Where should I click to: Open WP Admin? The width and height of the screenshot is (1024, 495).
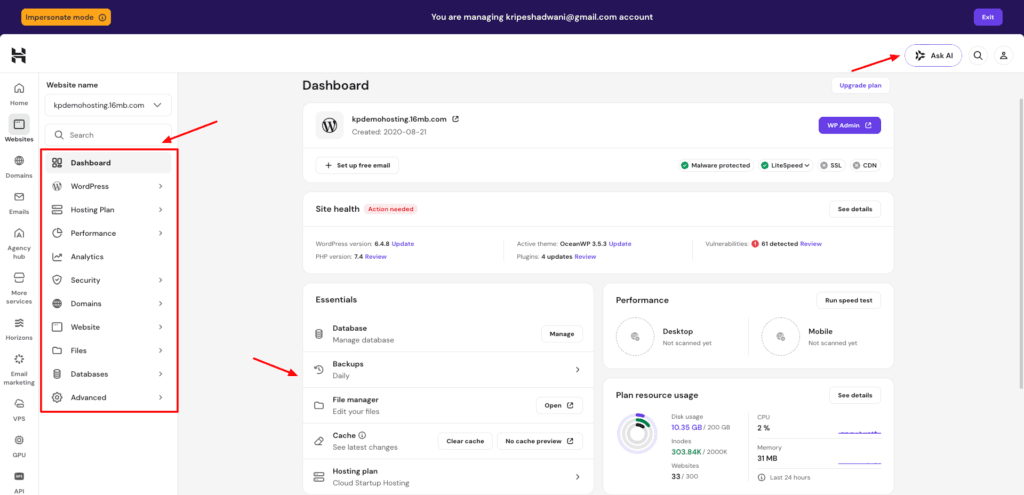849,125
